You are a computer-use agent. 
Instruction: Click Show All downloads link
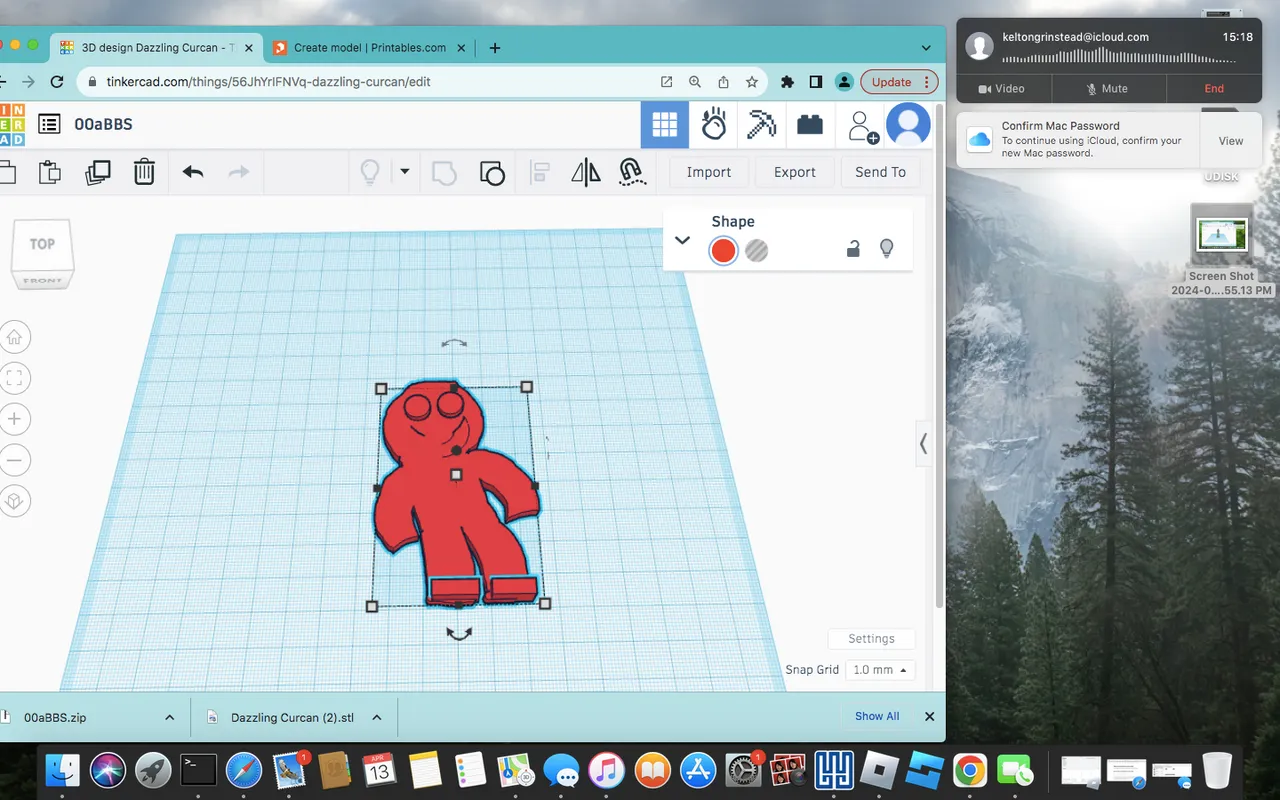pyautogui.click(x=877, y=716)
